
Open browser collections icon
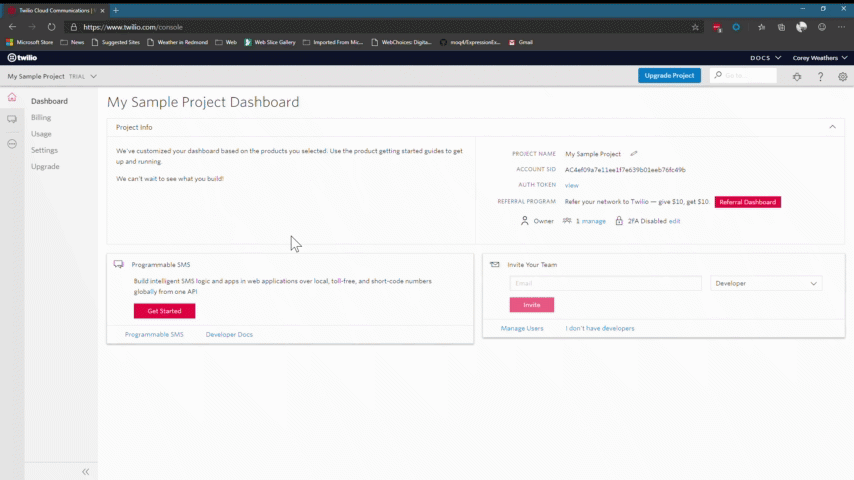(x=781, y=27)
